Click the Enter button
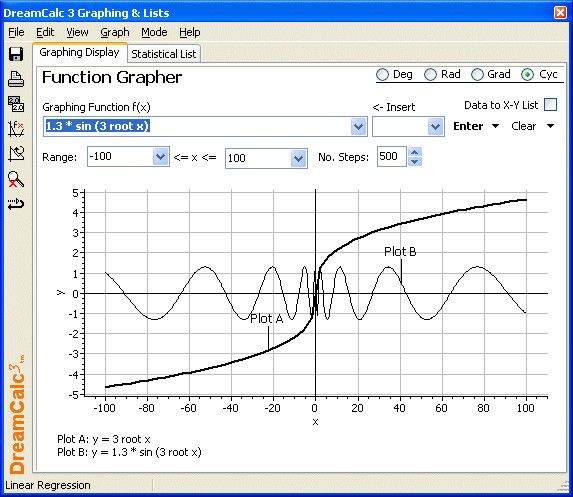 pyautogui.click(x=468, y=126)
